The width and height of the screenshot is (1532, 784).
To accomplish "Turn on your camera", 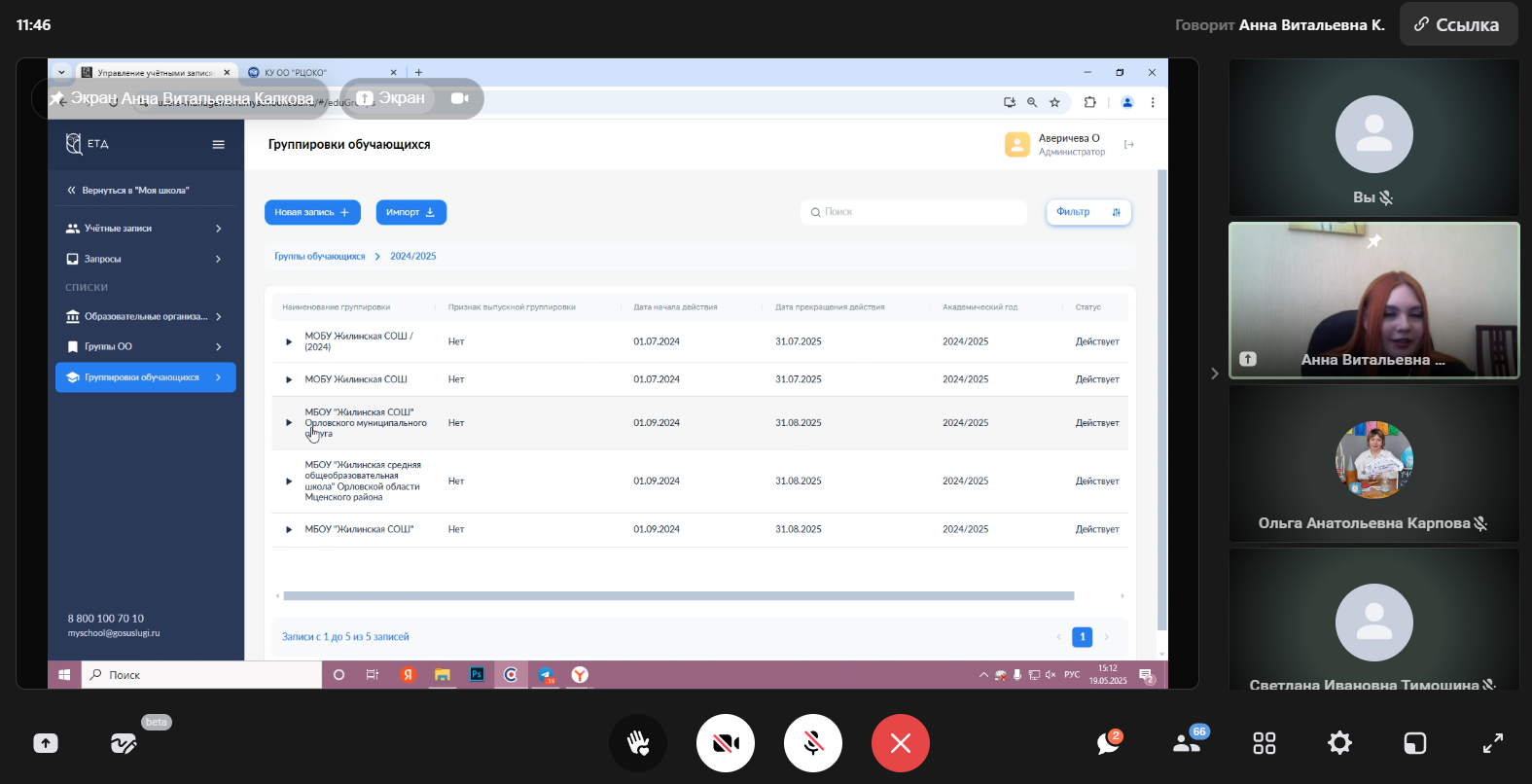I will pos(726,743).
